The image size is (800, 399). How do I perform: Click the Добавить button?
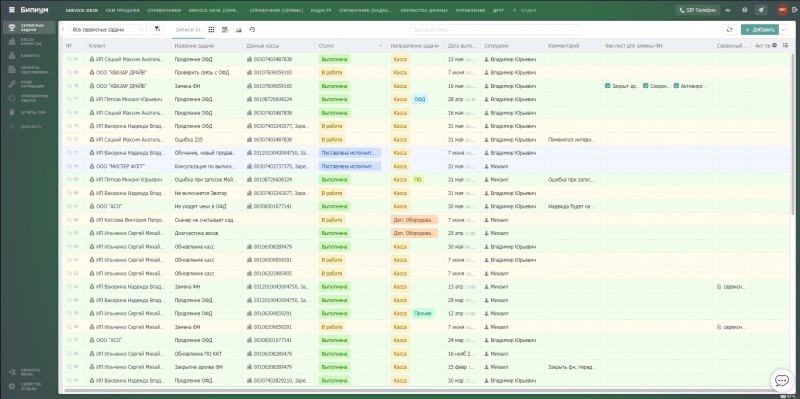point(760,30)
